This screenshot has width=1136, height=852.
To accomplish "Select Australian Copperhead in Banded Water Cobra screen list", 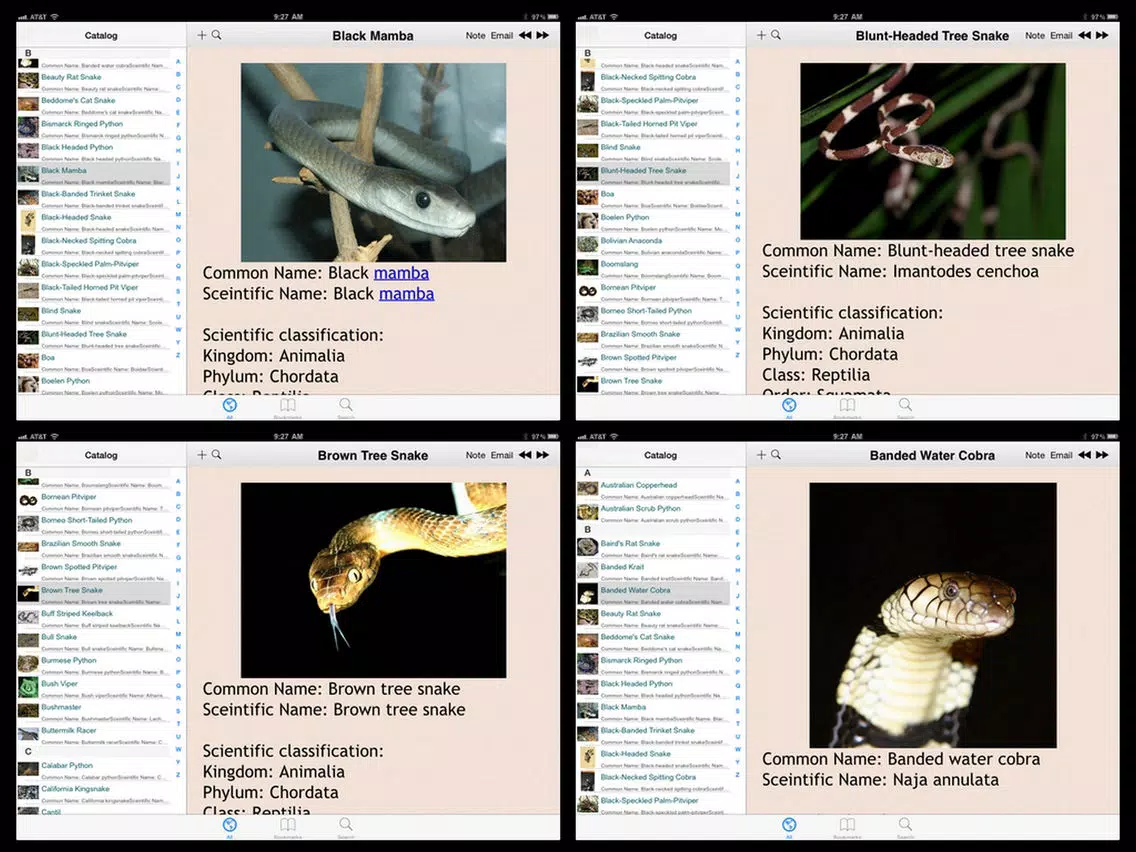I will (x=653, y=490).
